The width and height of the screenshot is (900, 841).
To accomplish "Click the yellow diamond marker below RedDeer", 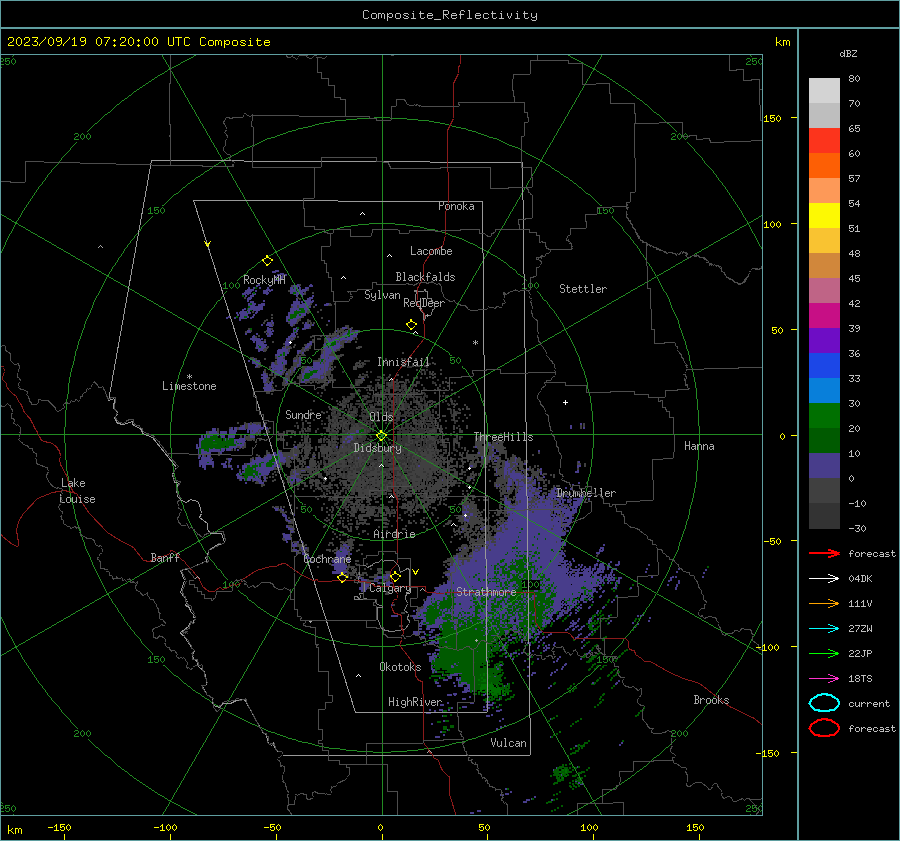I will (x=411, y=325).
